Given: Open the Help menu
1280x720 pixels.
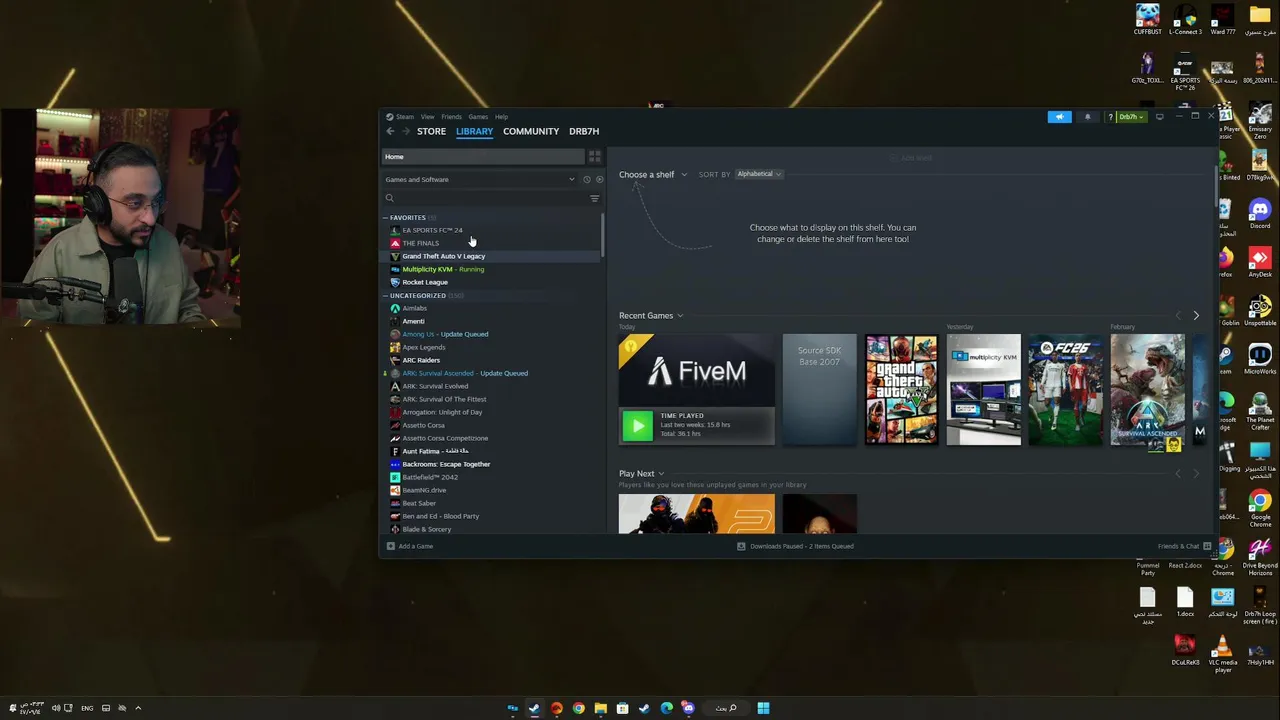Looking at the screenshot, I should tap(501, 117).
